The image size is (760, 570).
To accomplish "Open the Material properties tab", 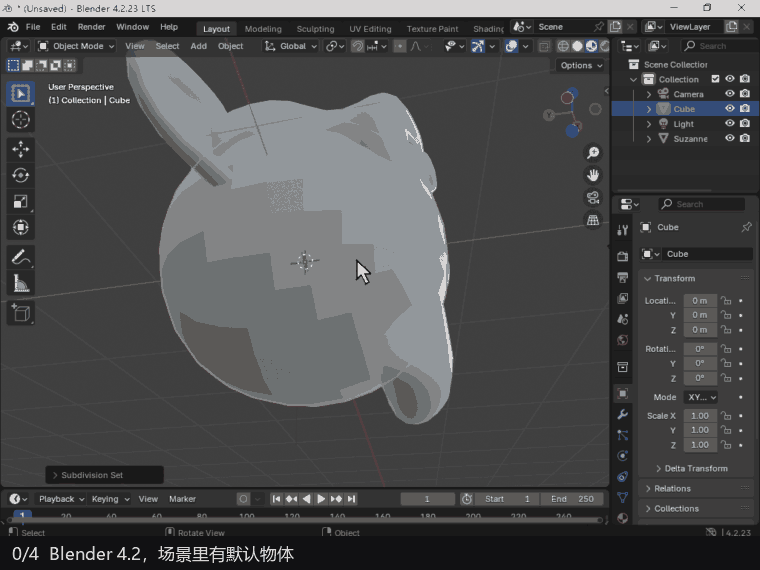I will click(623, 518).
